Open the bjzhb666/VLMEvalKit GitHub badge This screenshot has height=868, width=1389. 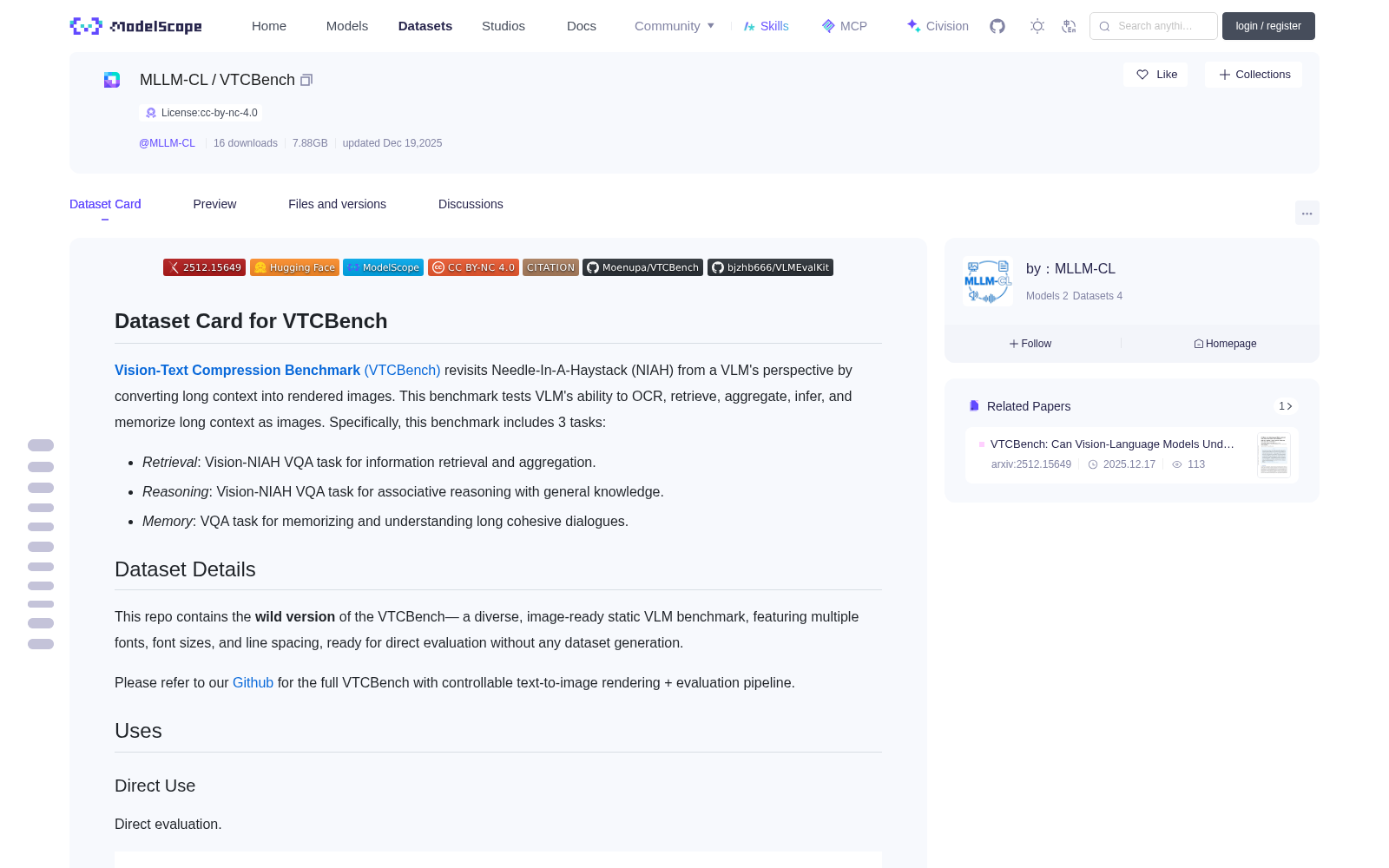[770, 267]
